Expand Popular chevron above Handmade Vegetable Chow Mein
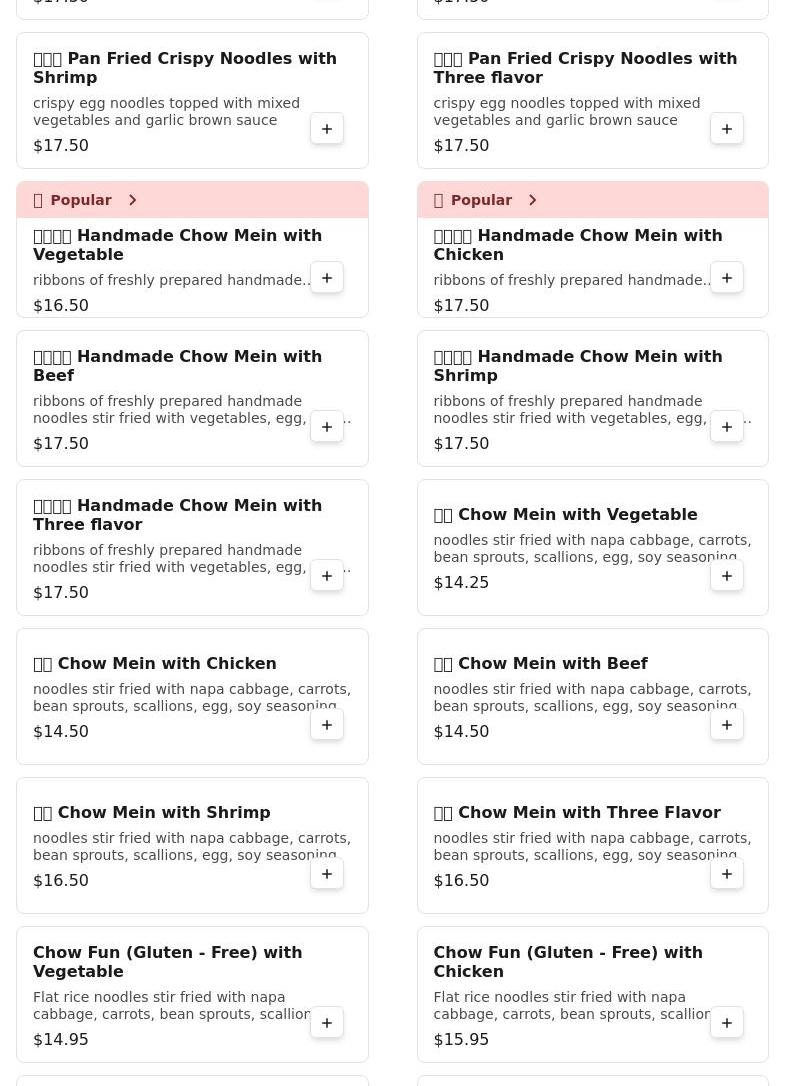This screenshot has width=785, height=1086. pyautogui.click(x=132, y=200)
